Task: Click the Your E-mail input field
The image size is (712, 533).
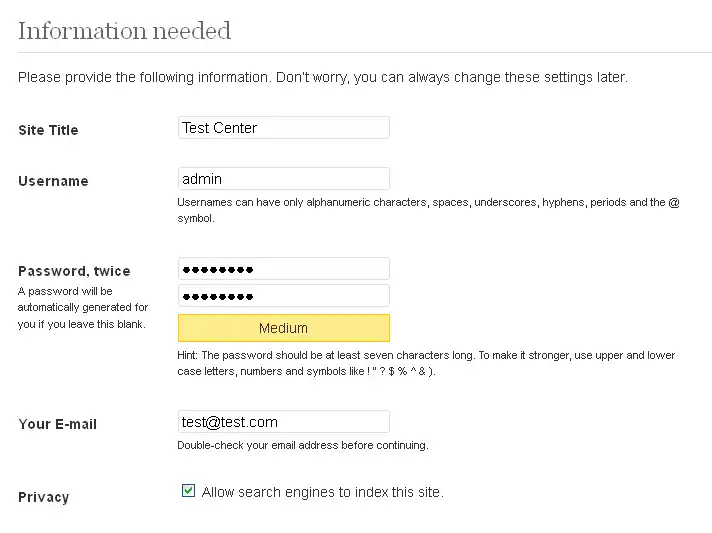Action: (284, 422)
